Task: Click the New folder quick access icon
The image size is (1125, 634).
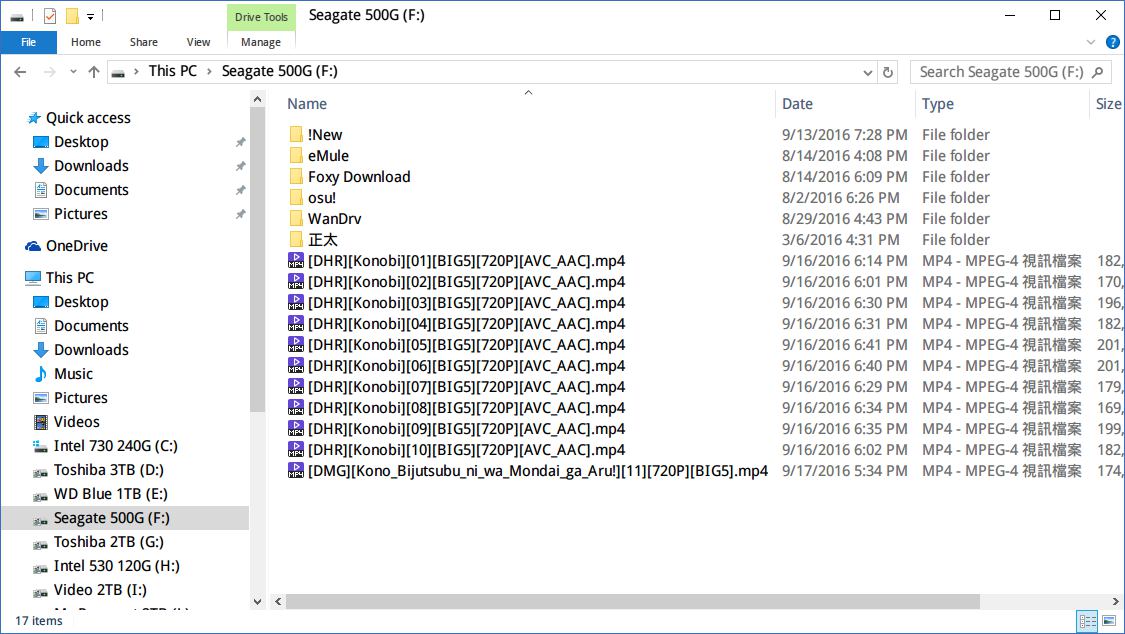Action: [72, 16]
